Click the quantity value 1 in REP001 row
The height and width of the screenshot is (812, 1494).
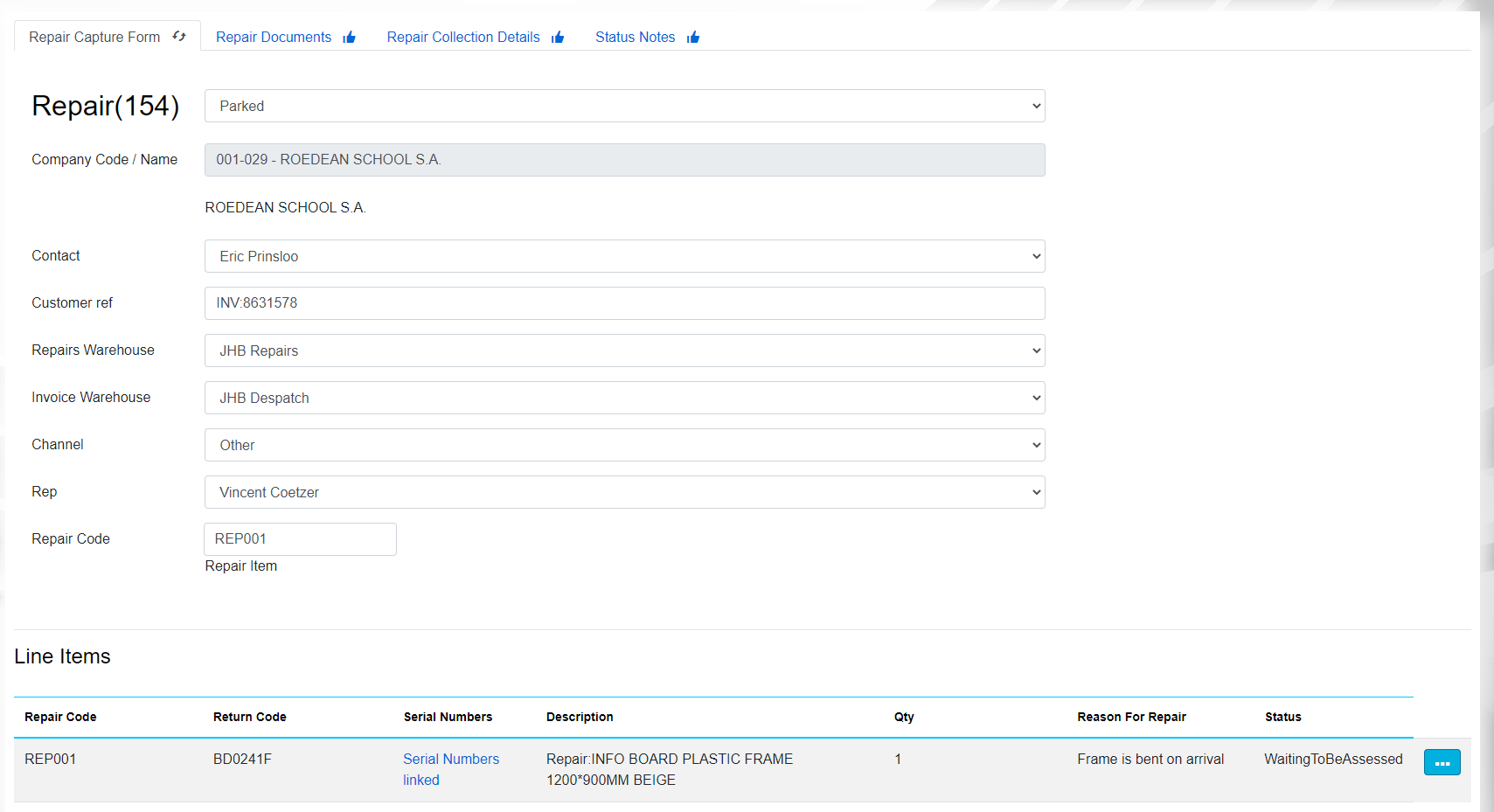click(898, 759)
